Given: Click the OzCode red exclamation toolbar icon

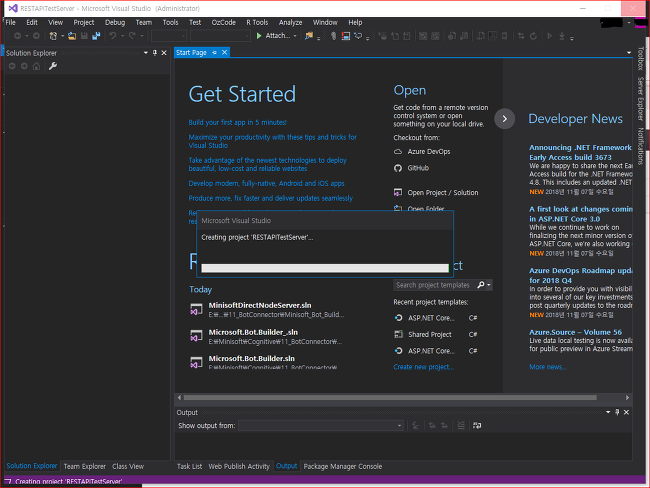Looking at the screenshot, I should 346,36.
